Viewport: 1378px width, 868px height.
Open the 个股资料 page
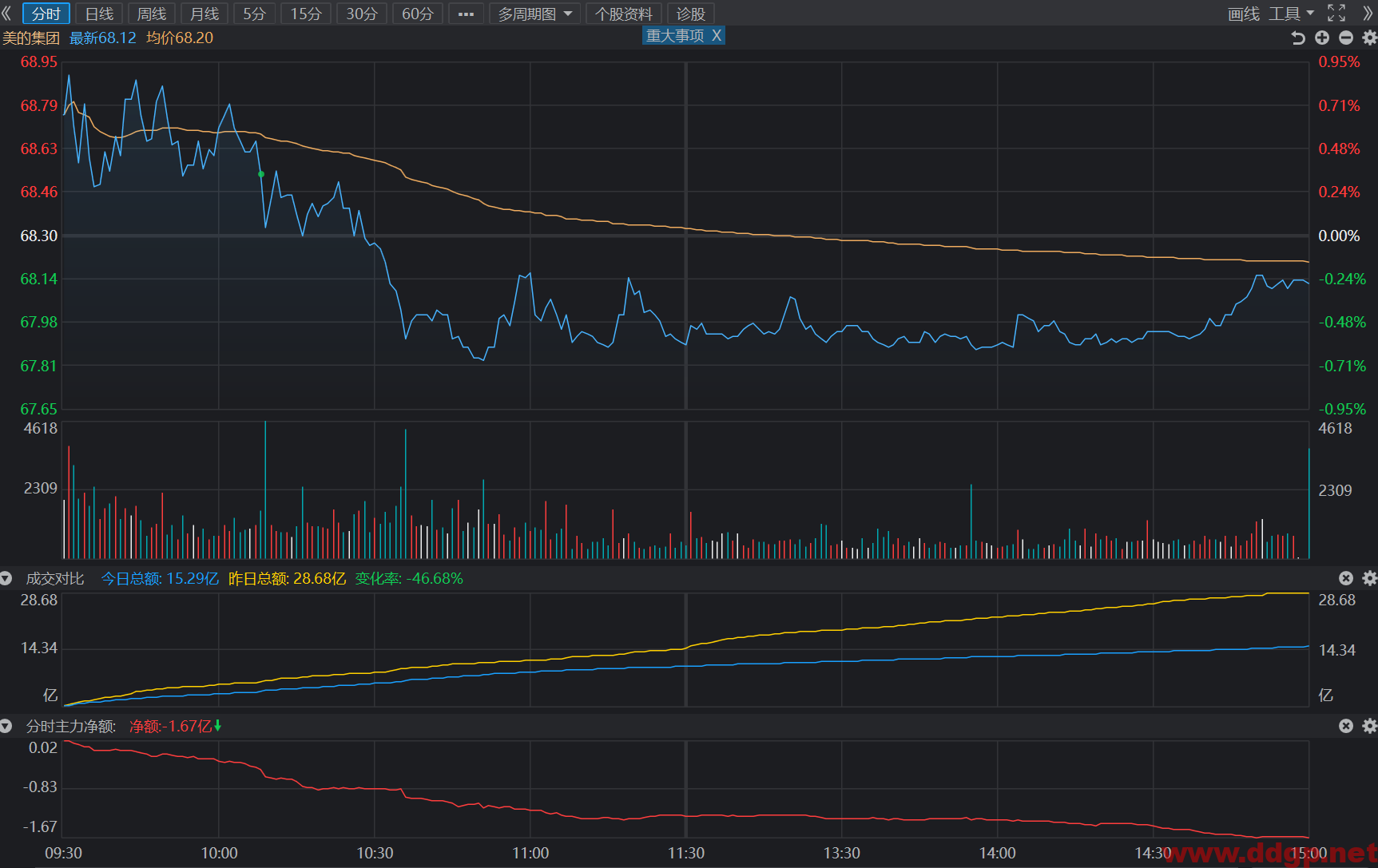tap(624, 14)
